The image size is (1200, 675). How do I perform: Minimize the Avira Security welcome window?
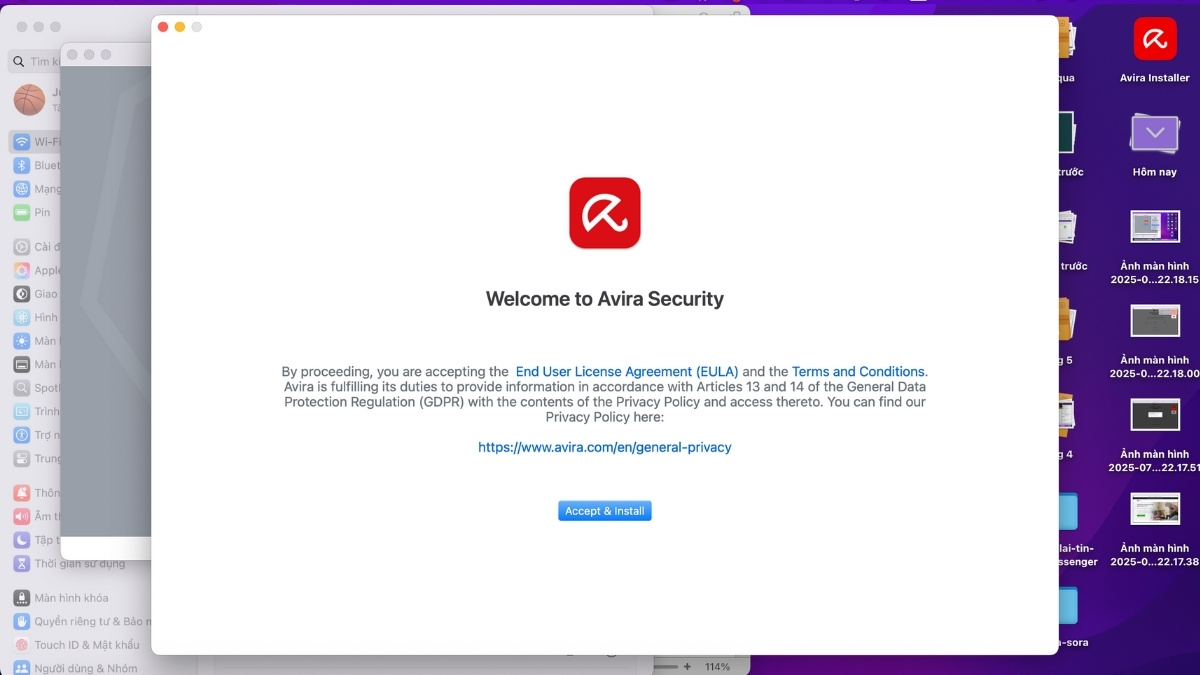click(180, 27)
